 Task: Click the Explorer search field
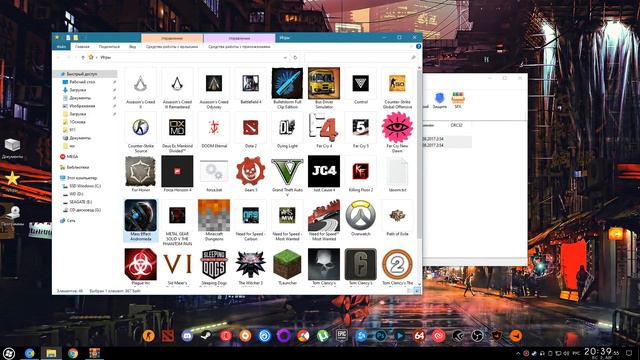coord(360,58)
